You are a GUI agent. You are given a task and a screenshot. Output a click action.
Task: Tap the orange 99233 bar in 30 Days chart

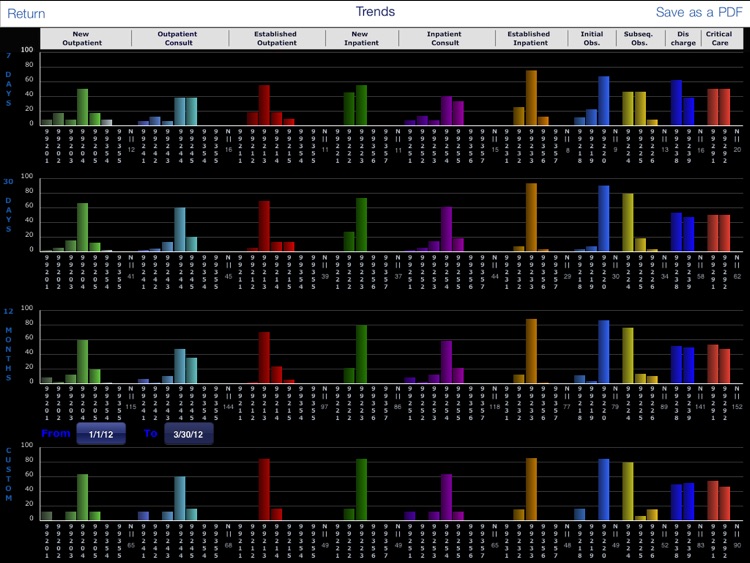coord(531,218)
